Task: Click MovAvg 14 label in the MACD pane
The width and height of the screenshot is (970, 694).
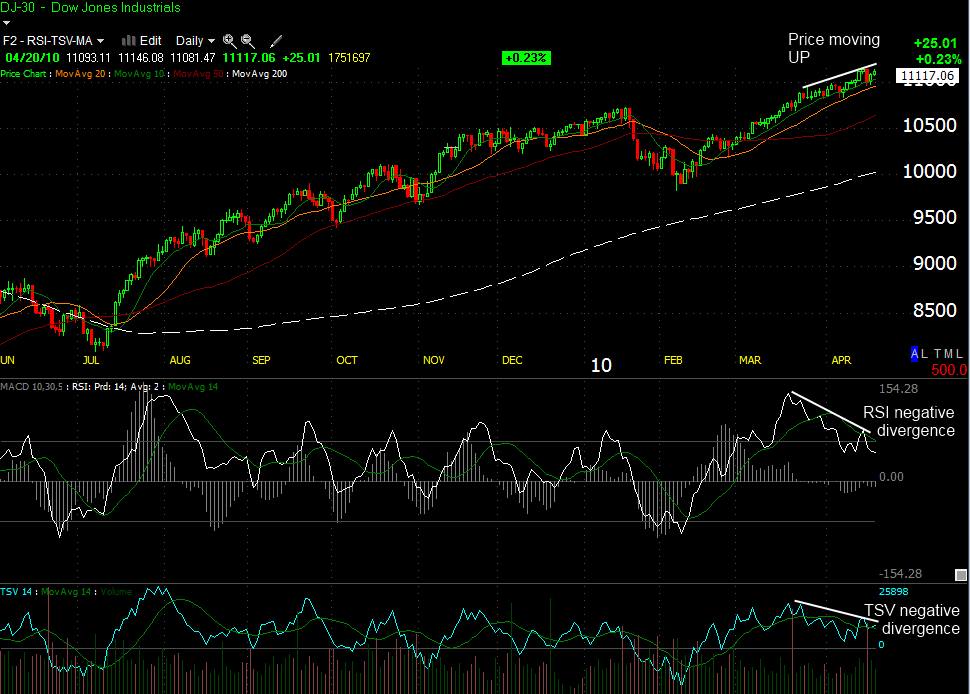Action: [x=193, y=387]
